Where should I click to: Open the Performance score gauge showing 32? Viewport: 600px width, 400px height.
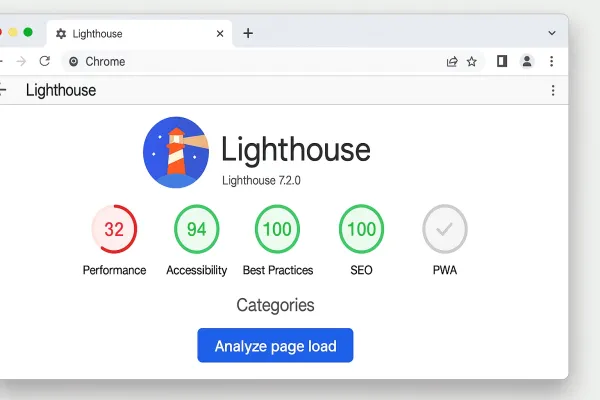pyautogui.click(x=114, y=229)
